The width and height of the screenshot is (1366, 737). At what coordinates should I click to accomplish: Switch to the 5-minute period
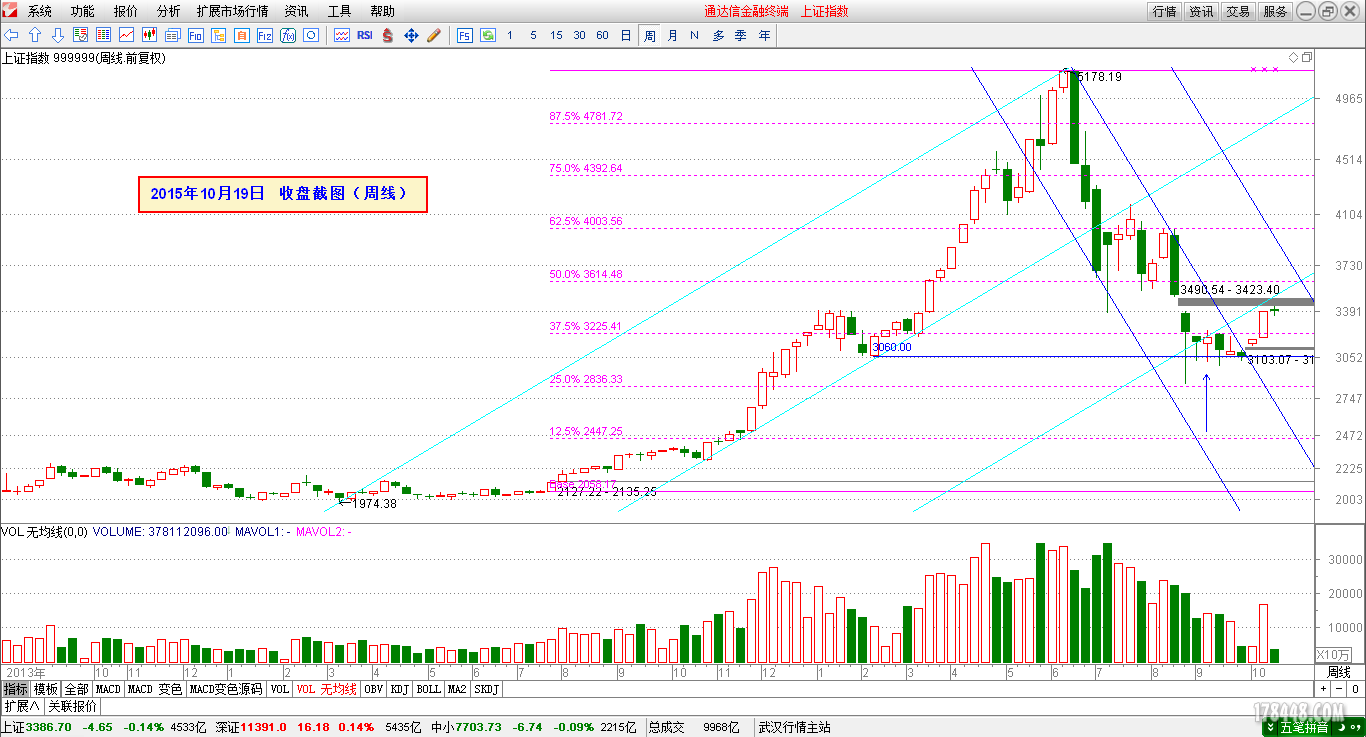tap(533, 35)
